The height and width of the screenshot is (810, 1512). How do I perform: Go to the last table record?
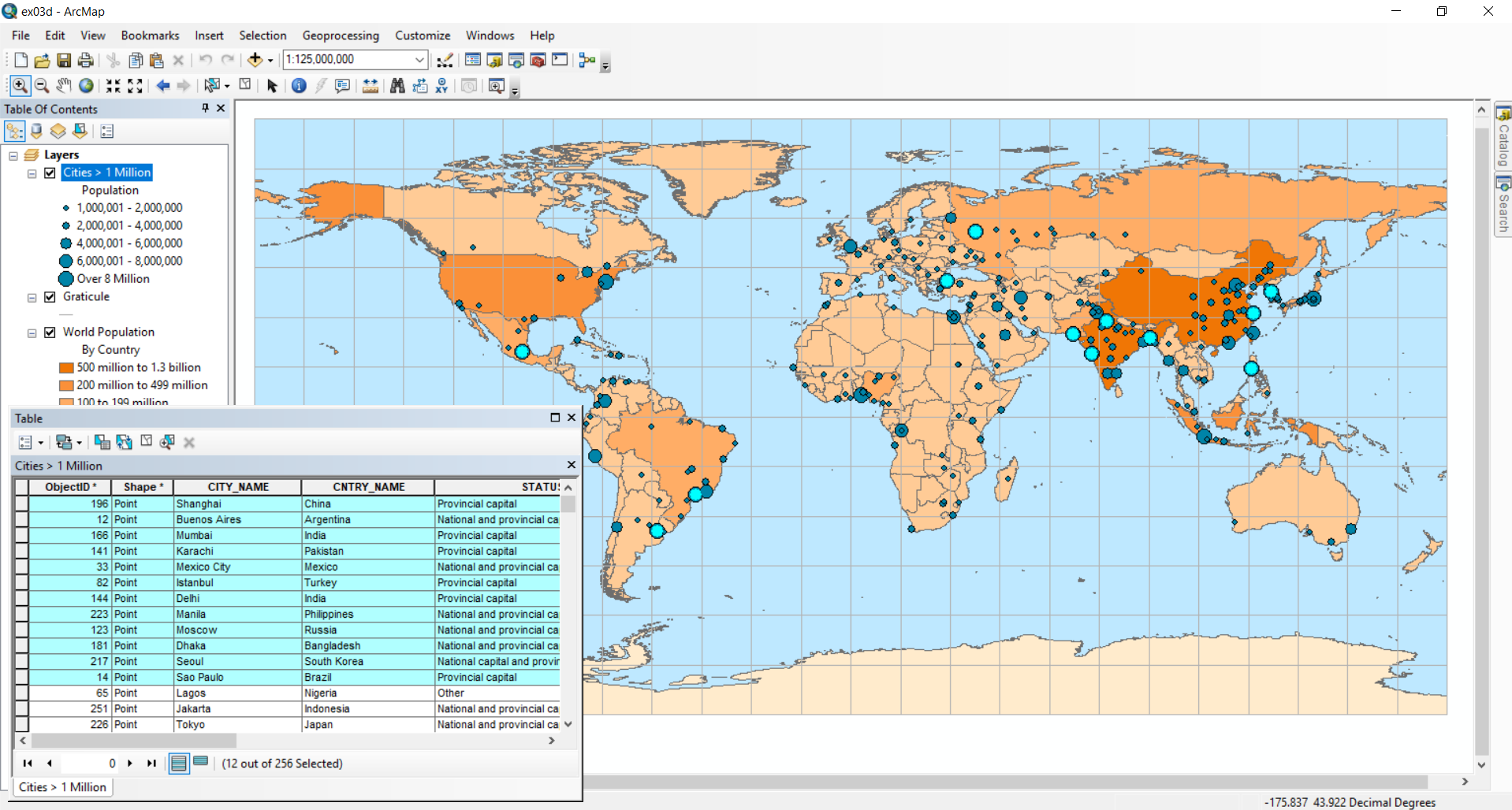tap(151, 763)
